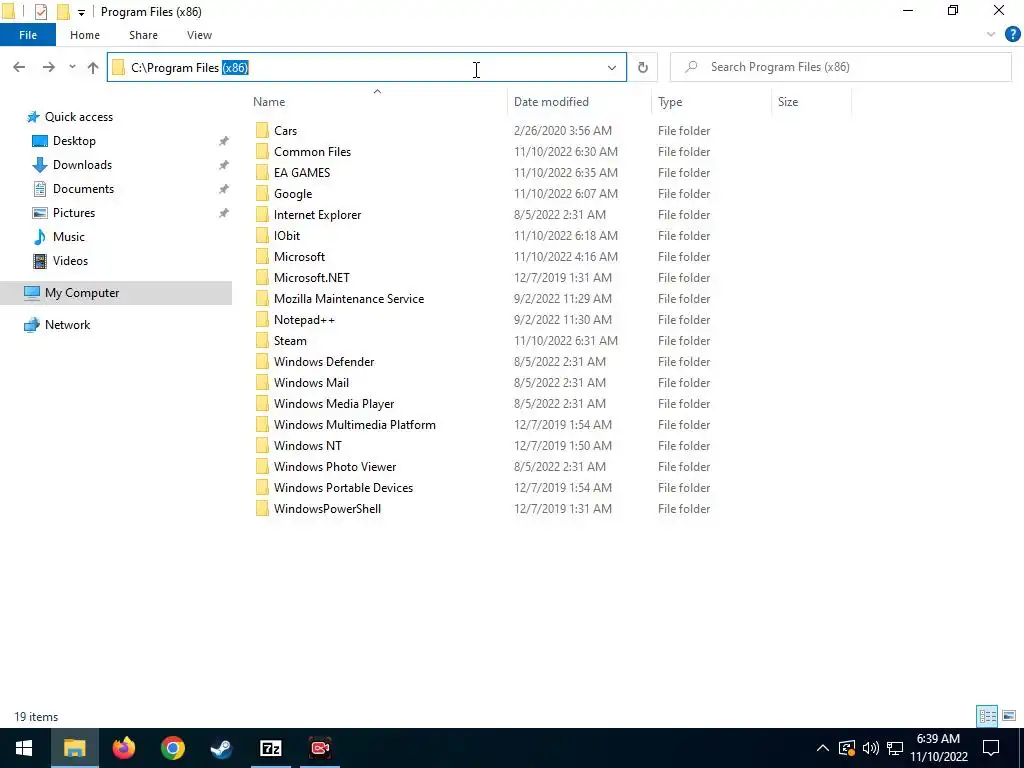Go forward with the Forward arrow button
Viewport: 1024px width, 768px height.
(x=48, y=67)
